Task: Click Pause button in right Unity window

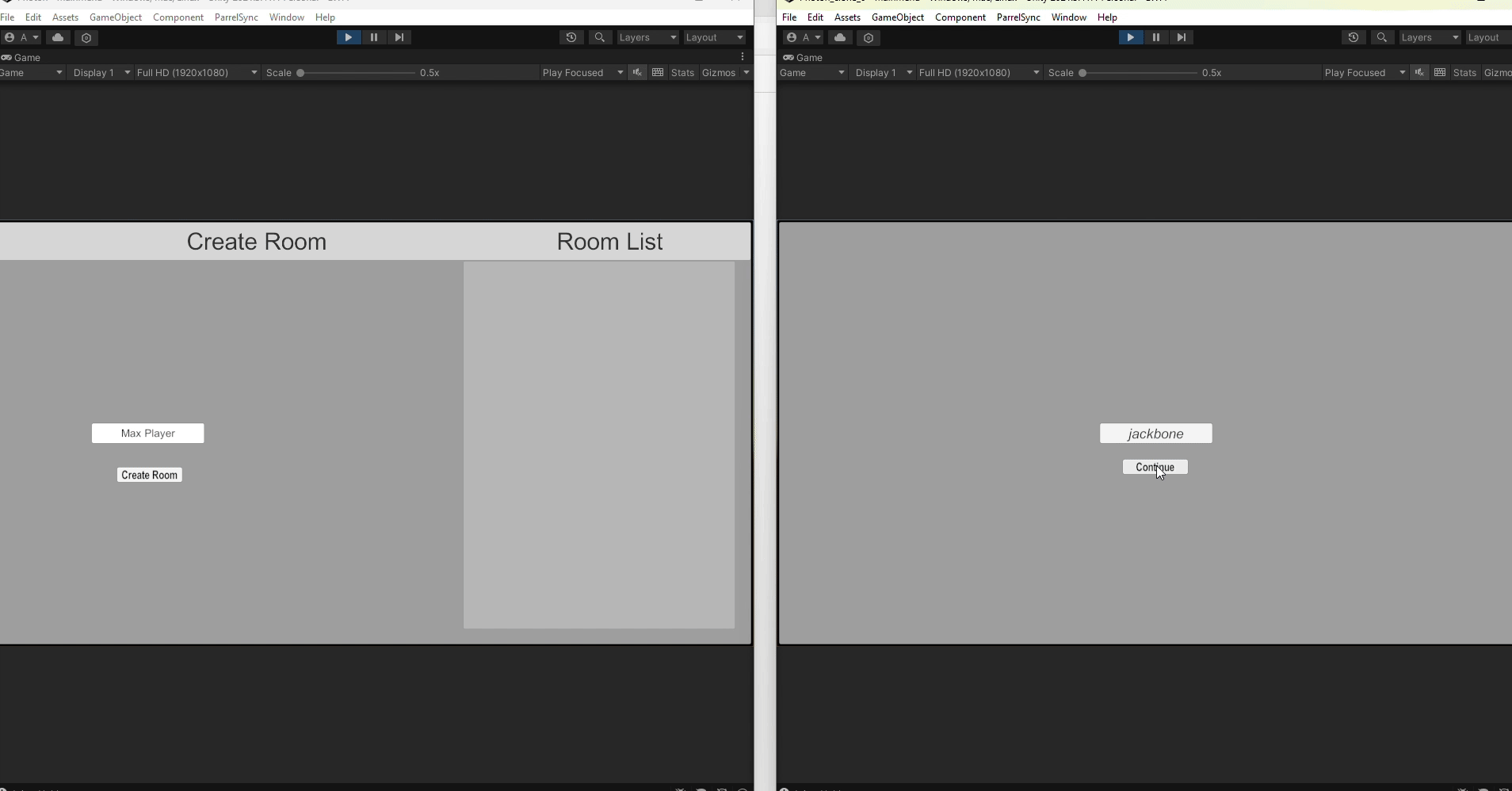Action: [1156, 37]
